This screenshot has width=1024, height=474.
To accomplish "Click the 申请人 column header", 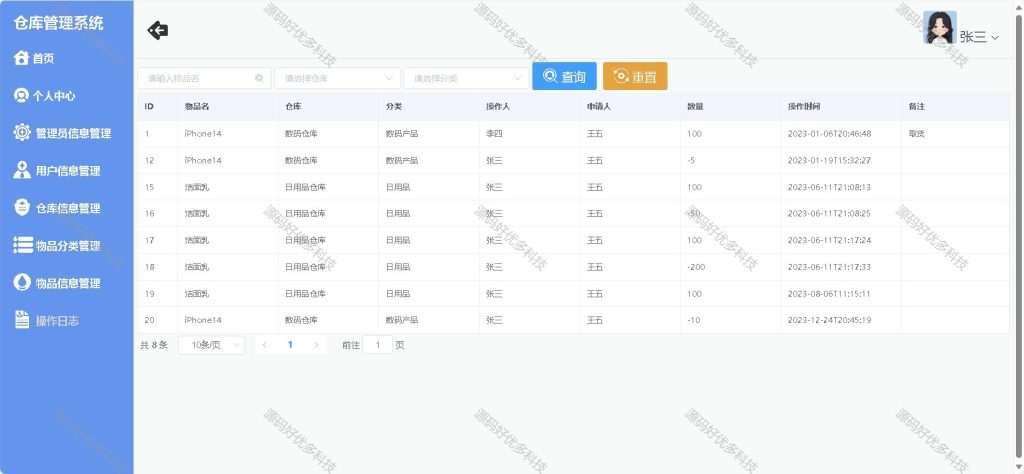I will point(598,106).
